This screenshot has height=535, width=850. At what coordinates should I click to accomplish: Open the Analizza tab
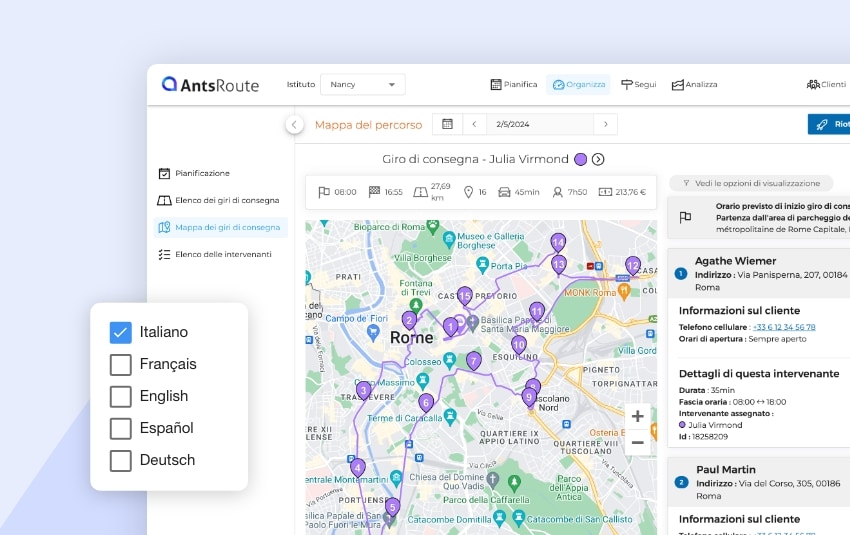[694, 85]
